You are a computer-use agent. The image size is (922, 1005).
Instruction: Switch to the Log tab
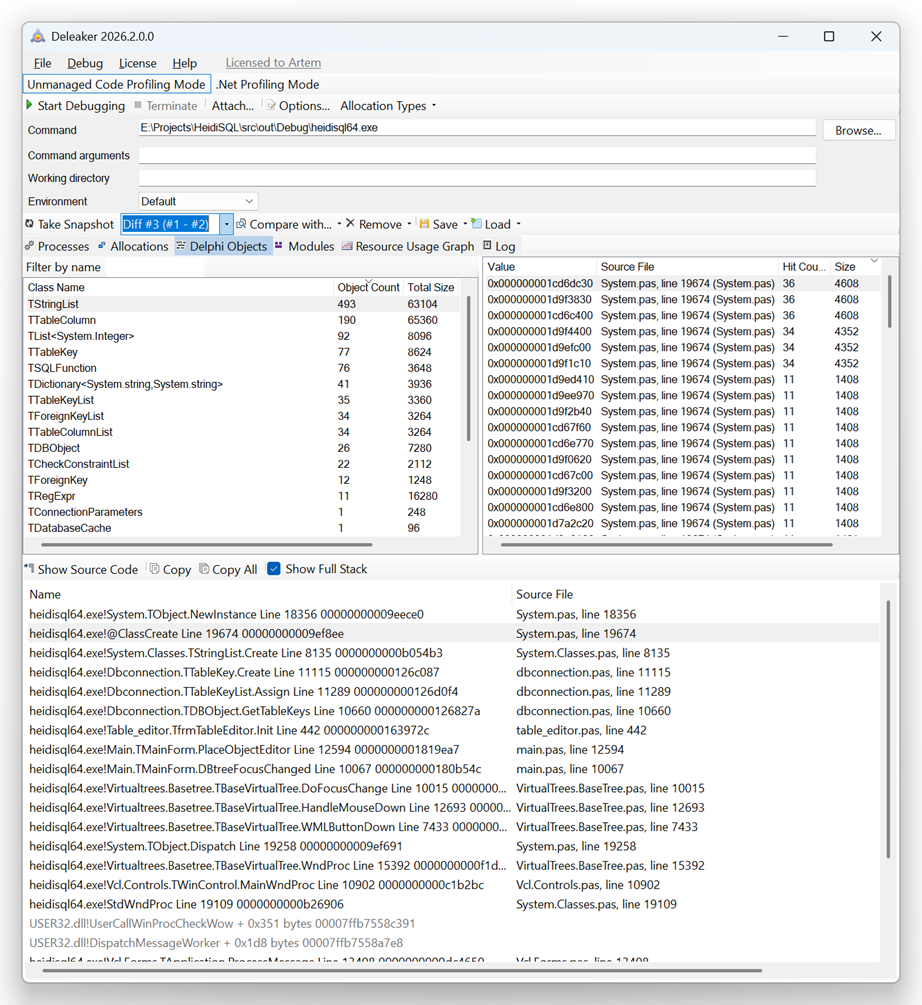(x=499, y=246)
